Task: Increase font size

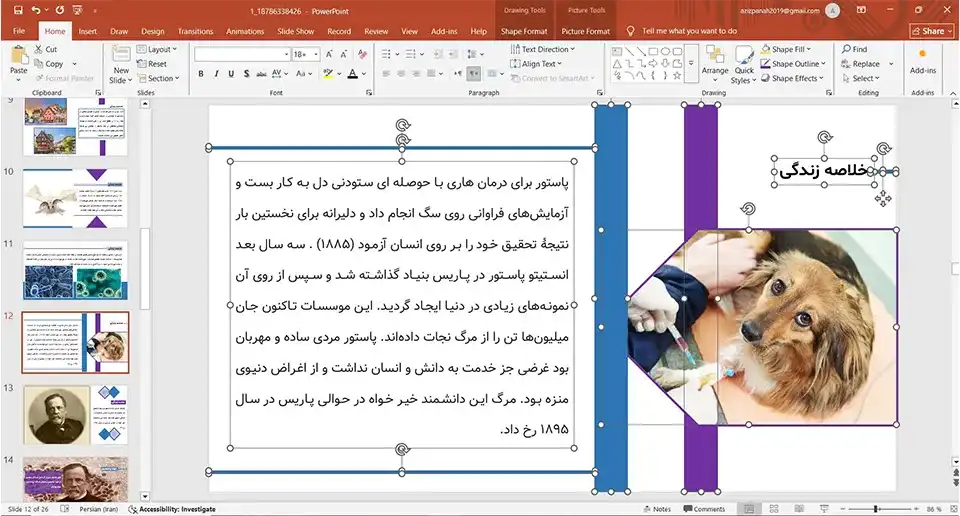Action: pos(329,54)
